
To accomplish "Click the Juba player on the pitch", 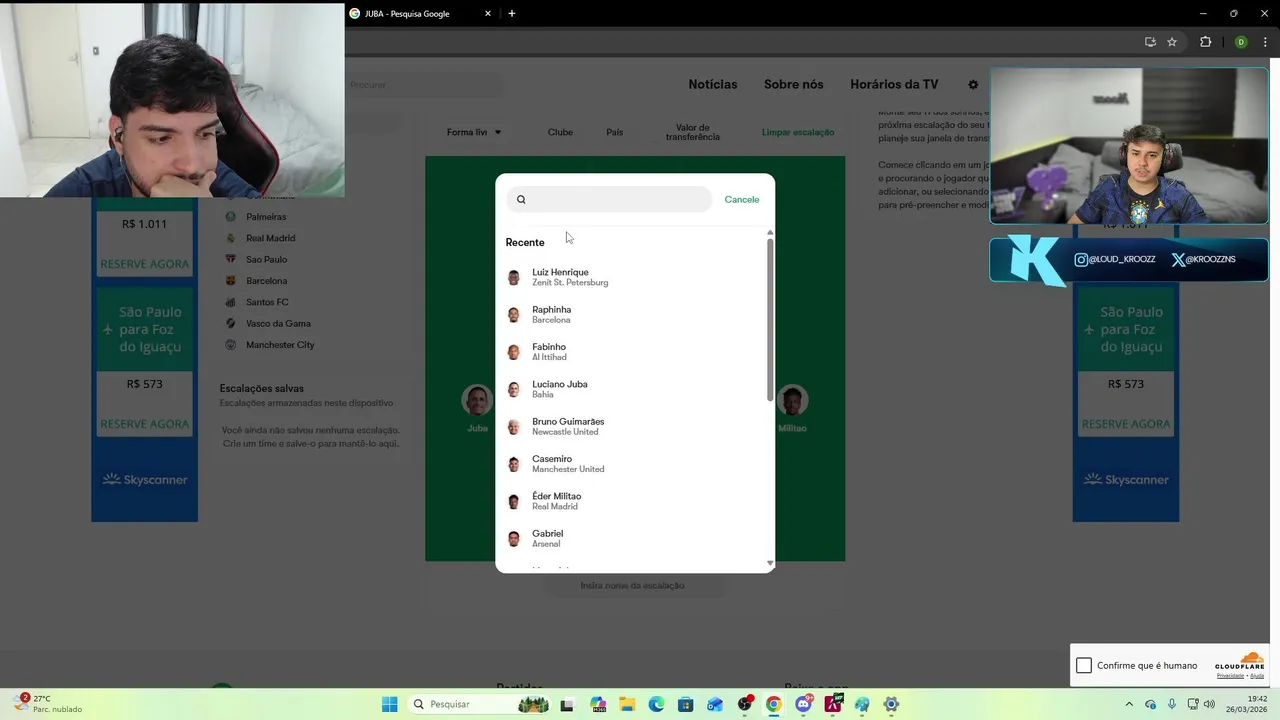I will coord(477,408).
